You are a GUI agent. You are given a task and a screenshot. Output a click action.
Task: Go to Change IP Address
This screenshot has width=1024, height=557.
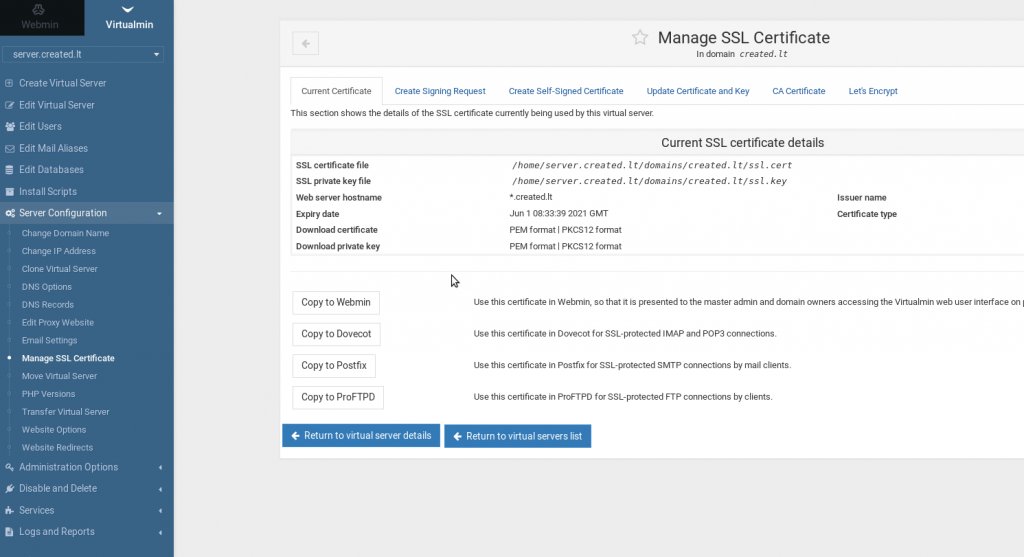point(58,251)
